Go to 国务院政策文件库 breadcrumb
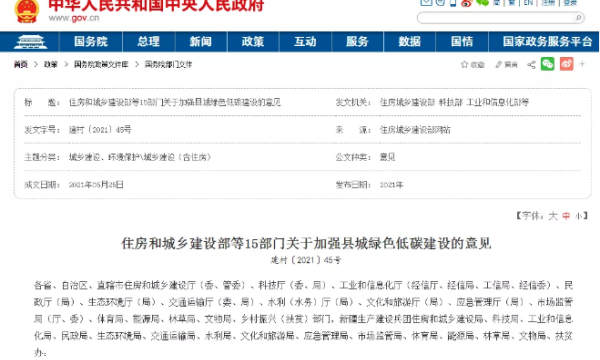This screenshot has height=360, width=600. tap(101, 64)
